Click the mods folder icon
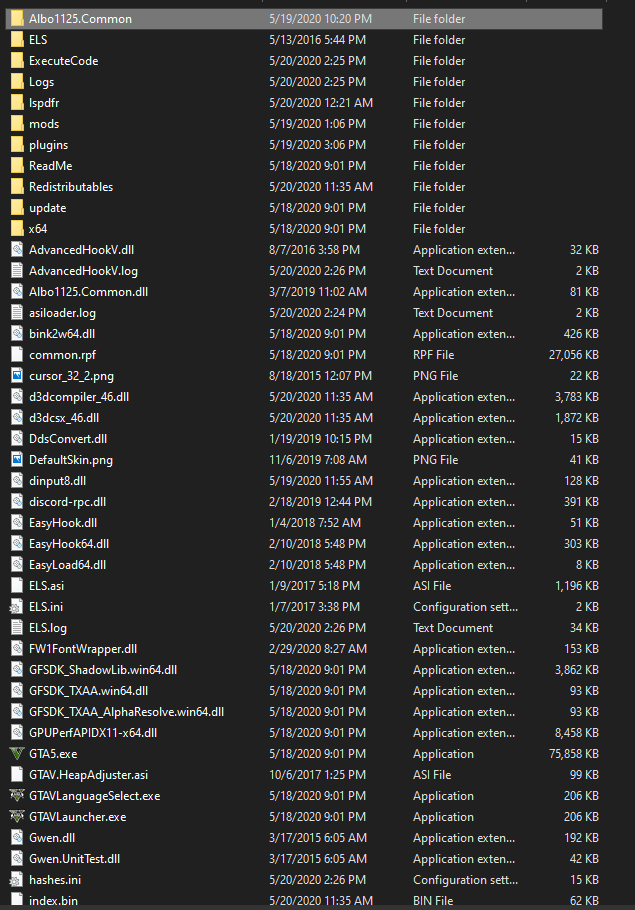This screenshot has height=910, width=635. (17, 124)
